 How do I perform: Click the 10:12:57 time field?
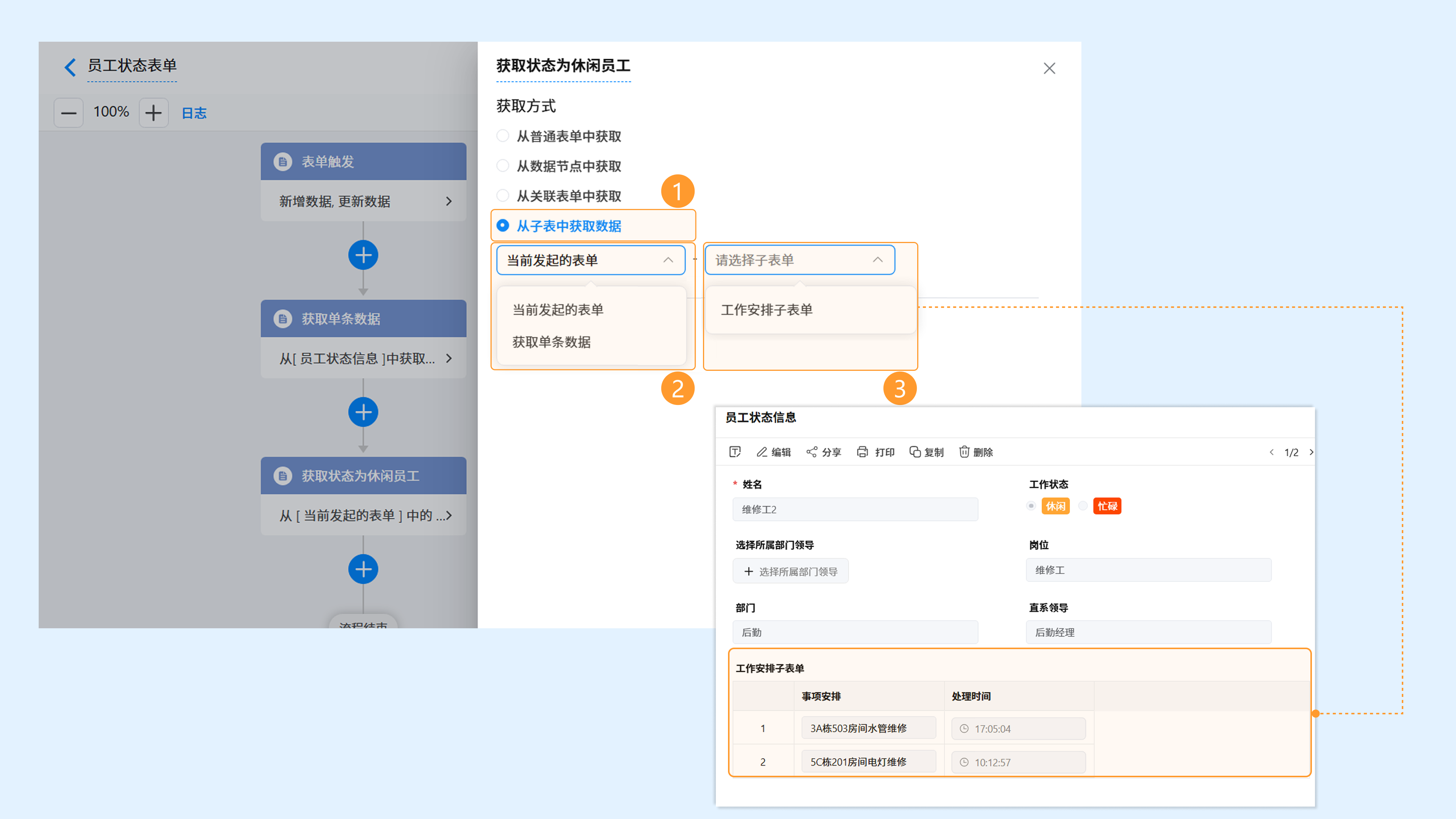click(1018, 762)
